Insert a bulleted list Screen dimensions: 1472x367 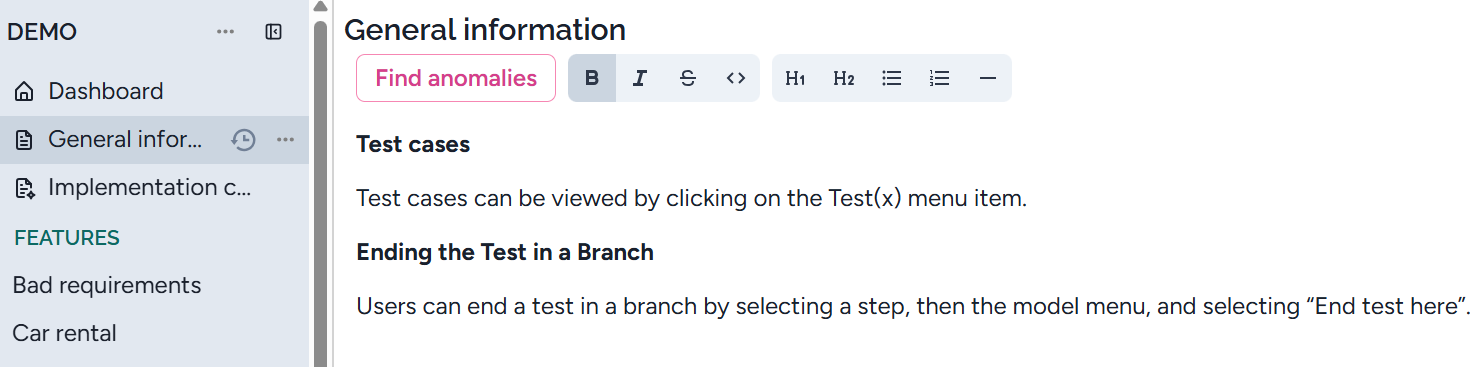[x=892, y=78]
